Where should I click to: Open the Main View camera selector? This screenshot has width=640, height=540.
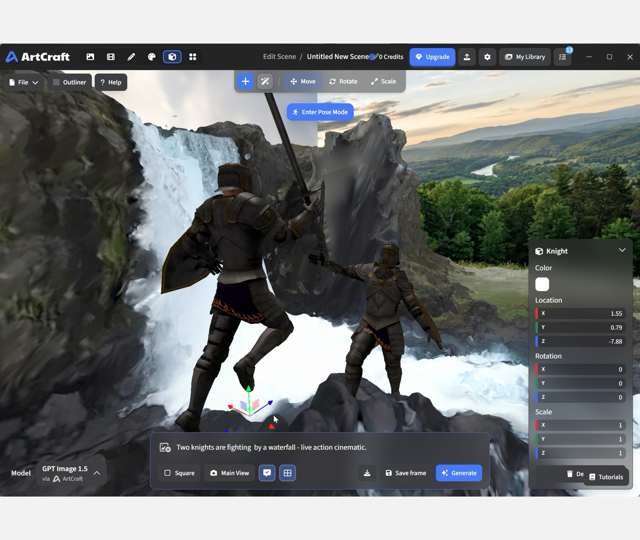229,473
